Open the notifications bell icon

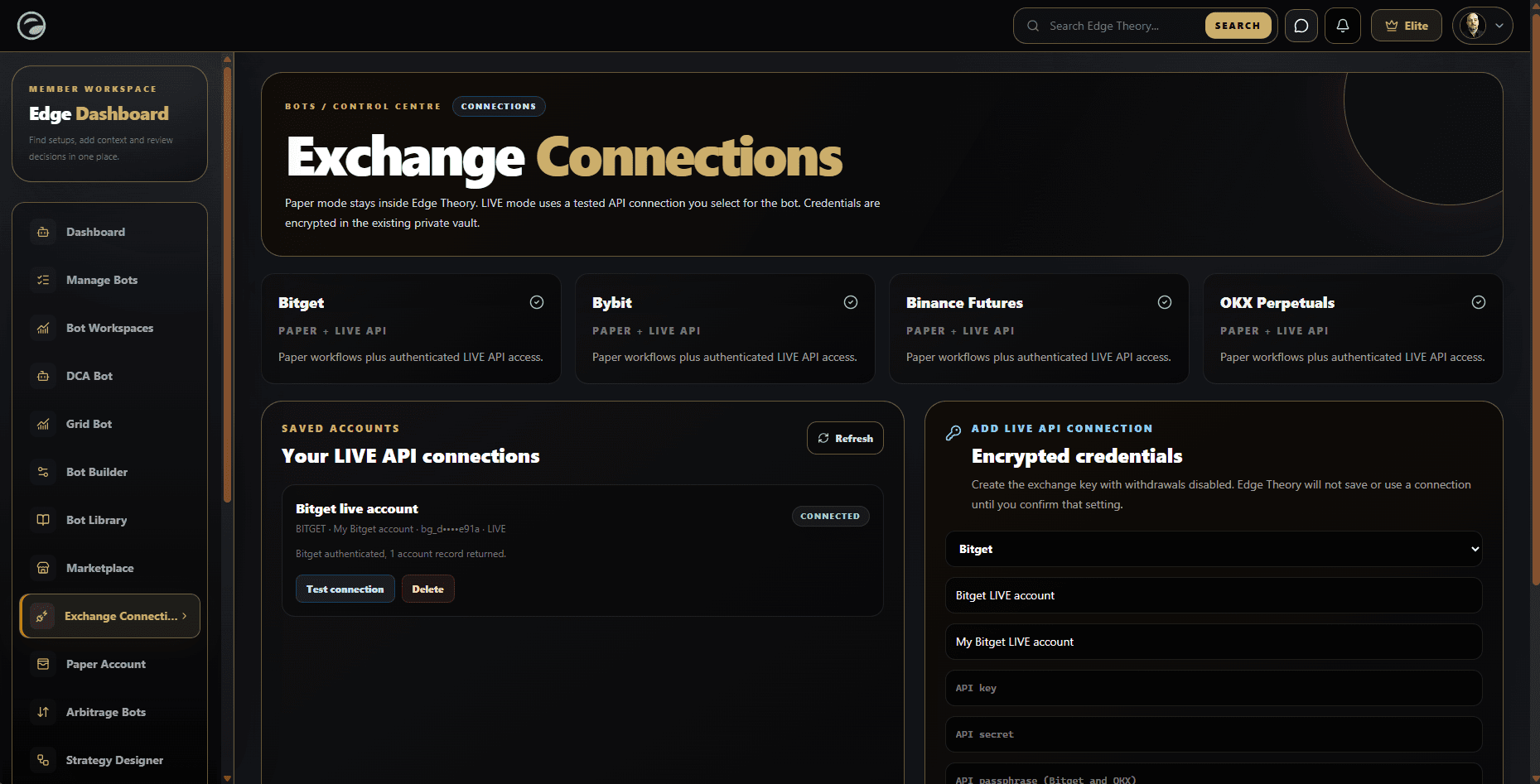click(x=1343, y=26)
